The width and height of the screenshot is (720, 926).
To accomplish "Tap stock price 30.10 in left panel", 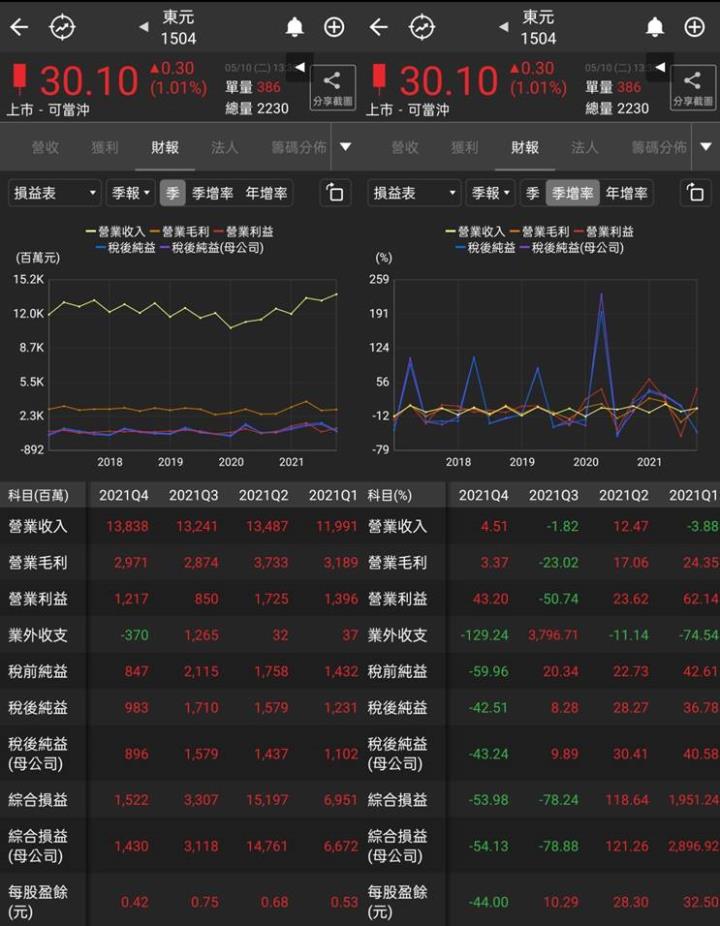I will tap(89, 80).
